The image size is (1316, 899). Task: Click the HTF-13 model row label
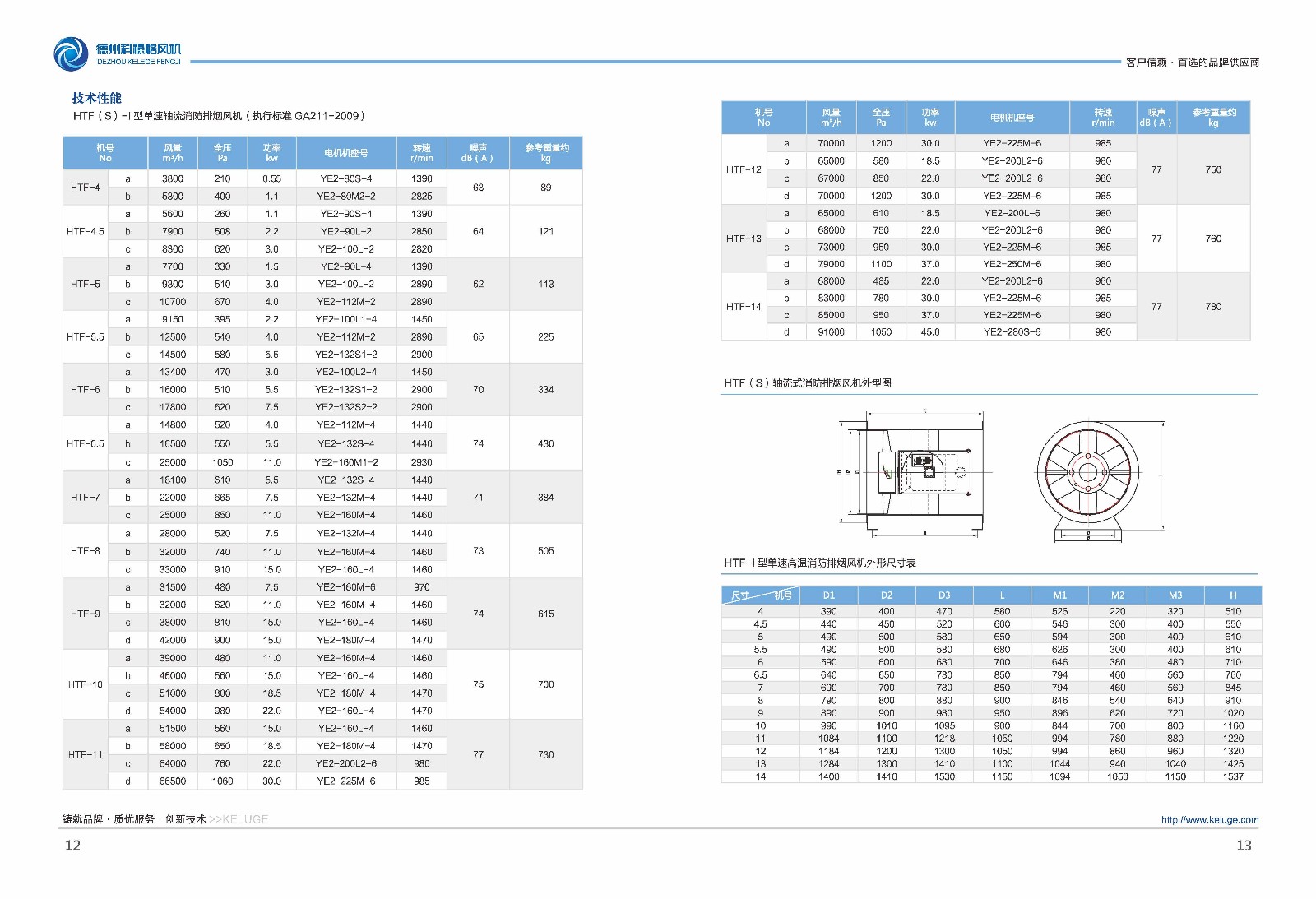(x=744, y=239)
